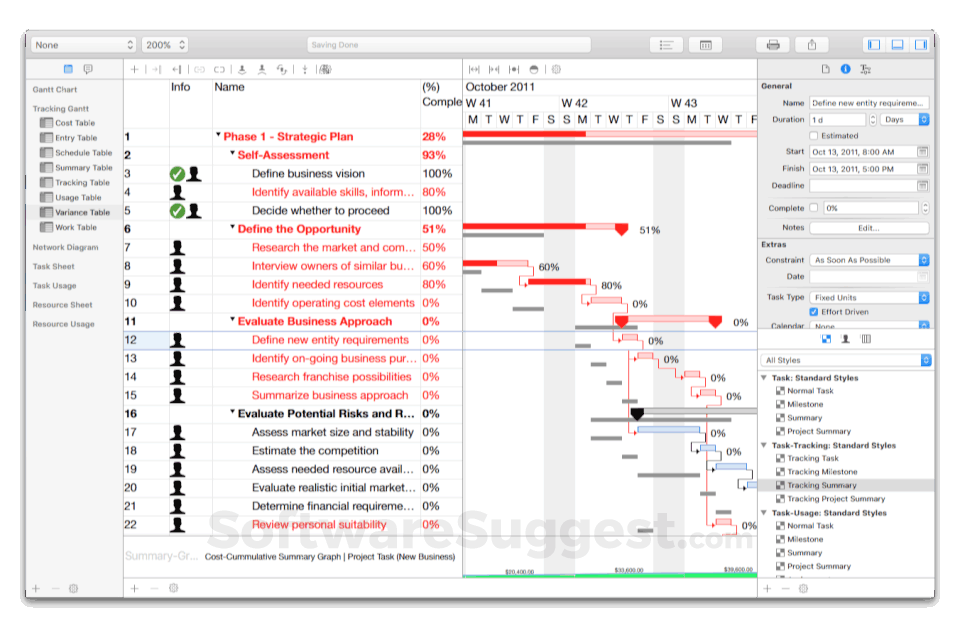Click the Duration stepper arrows

(873, 120)
